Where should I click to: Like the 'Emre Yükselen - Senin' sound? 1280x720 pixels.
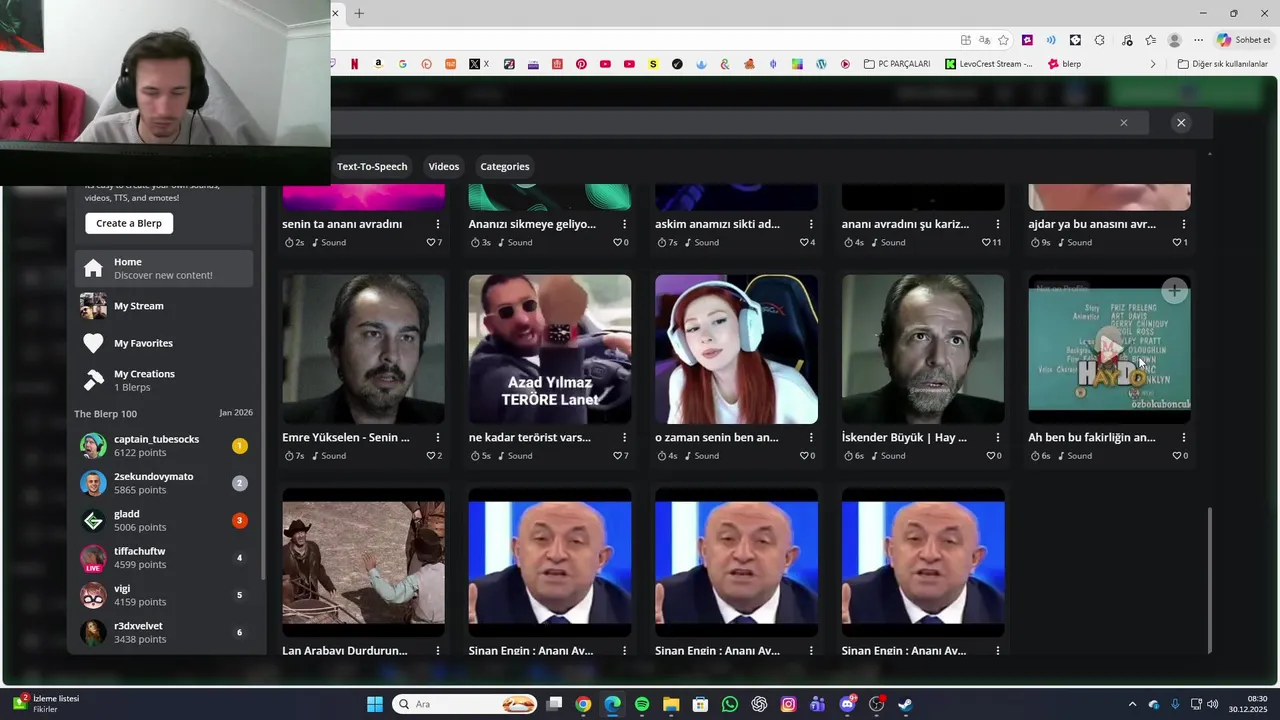(431, 455)
